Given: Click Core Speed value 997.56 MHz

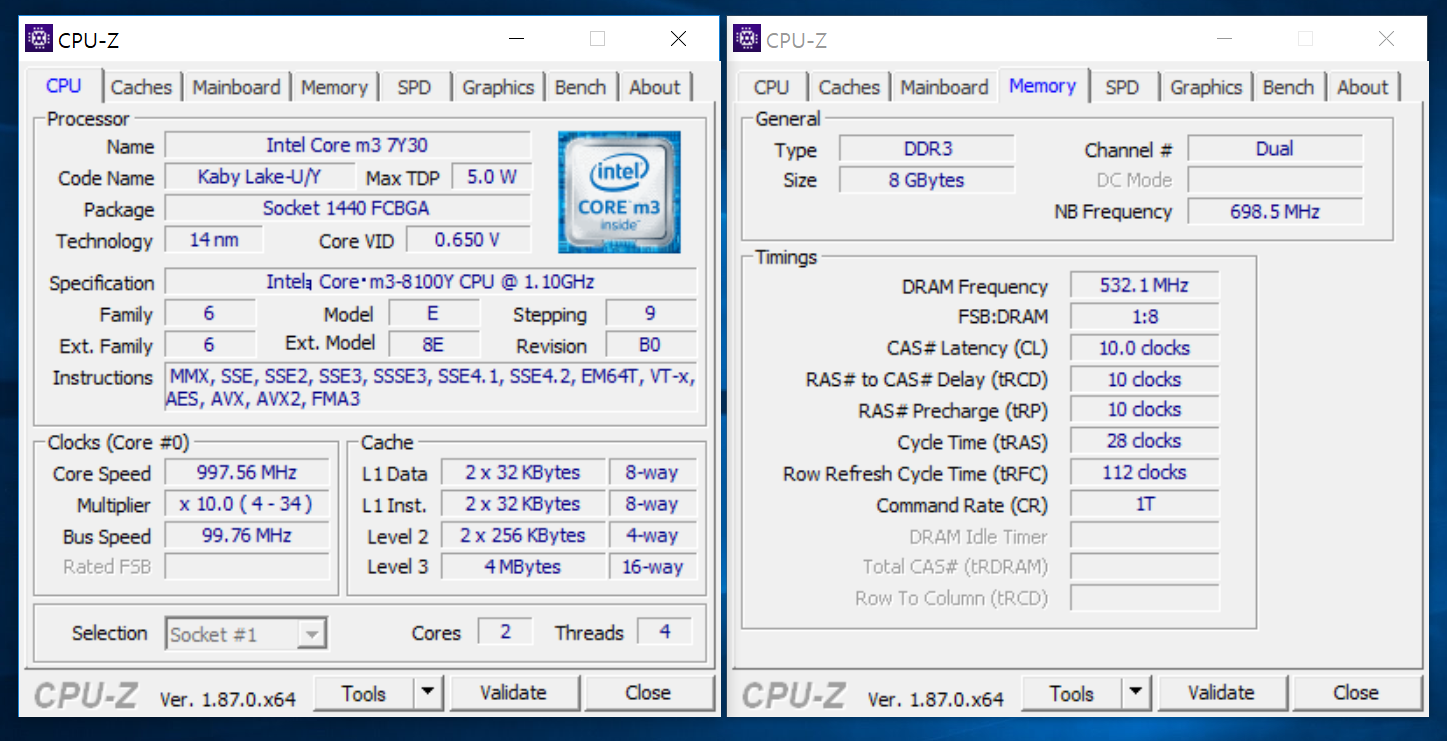Looking at the screenshot, I should point(247,473).
